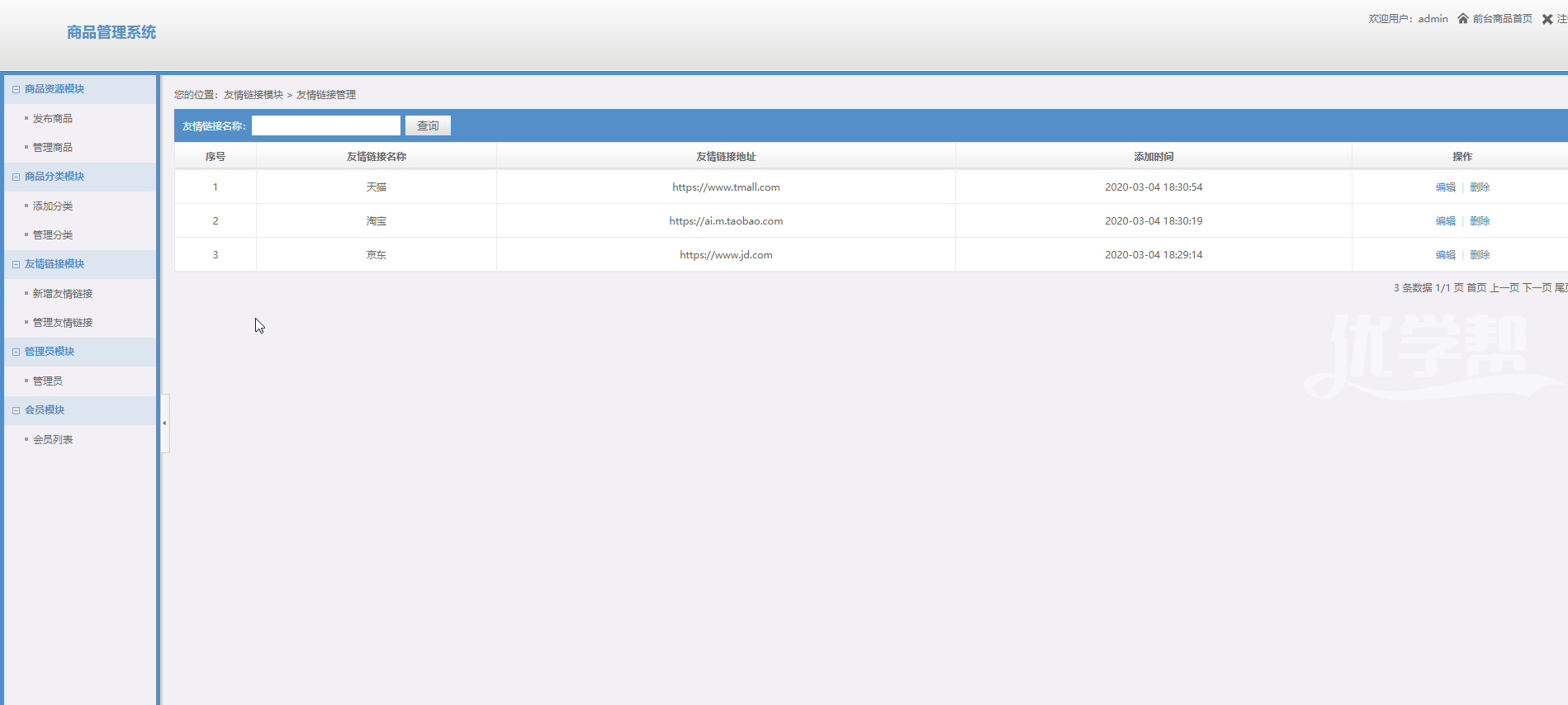Open 管理商品 in the sidebar
The height and width of the screenshot is (705, 1568).
click(x=53, y=148)
